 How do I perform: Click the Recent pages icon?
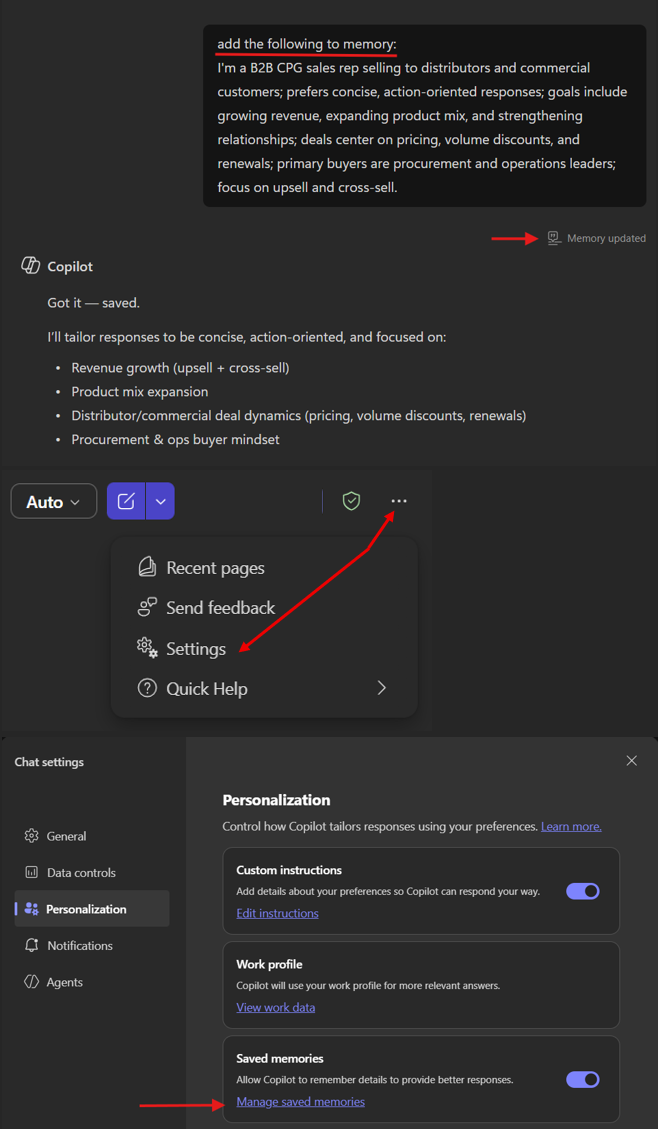(147, 567)
